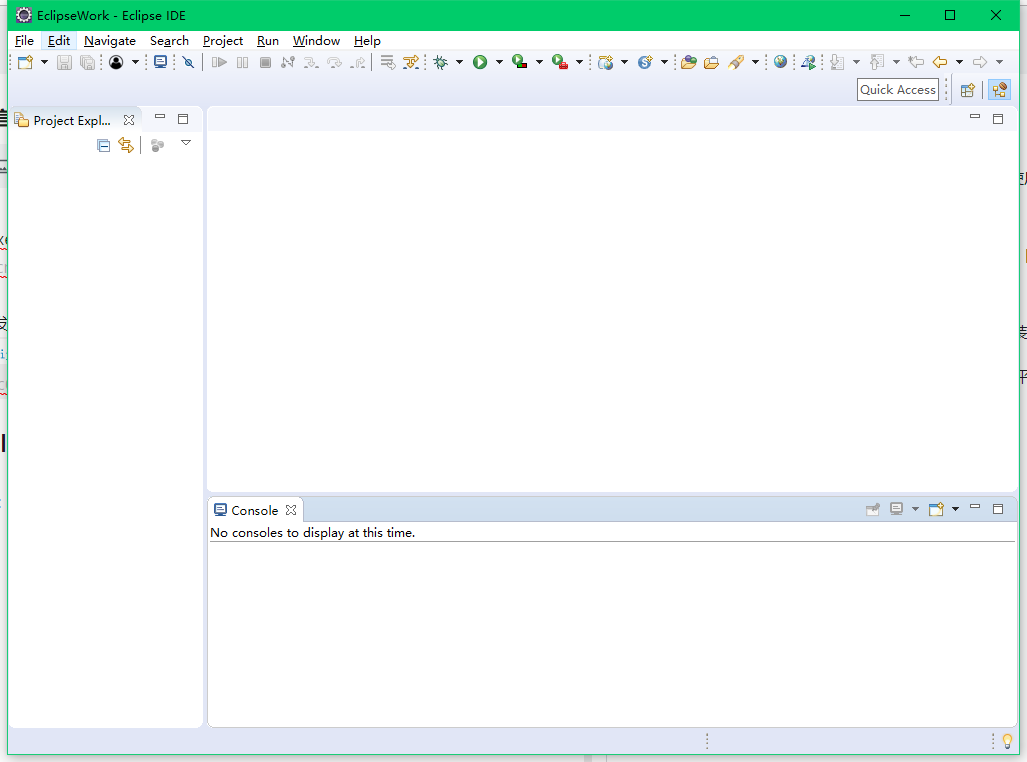
Task: Click the Disconnect debug icon
Action: pos(288,62)
